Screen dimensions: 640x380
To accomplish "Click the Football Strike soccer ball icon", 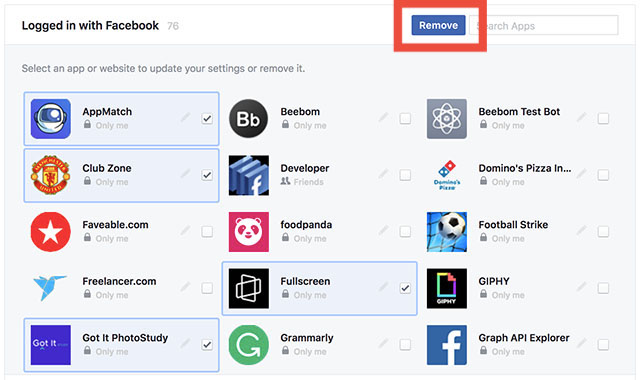I will (447, 231).
